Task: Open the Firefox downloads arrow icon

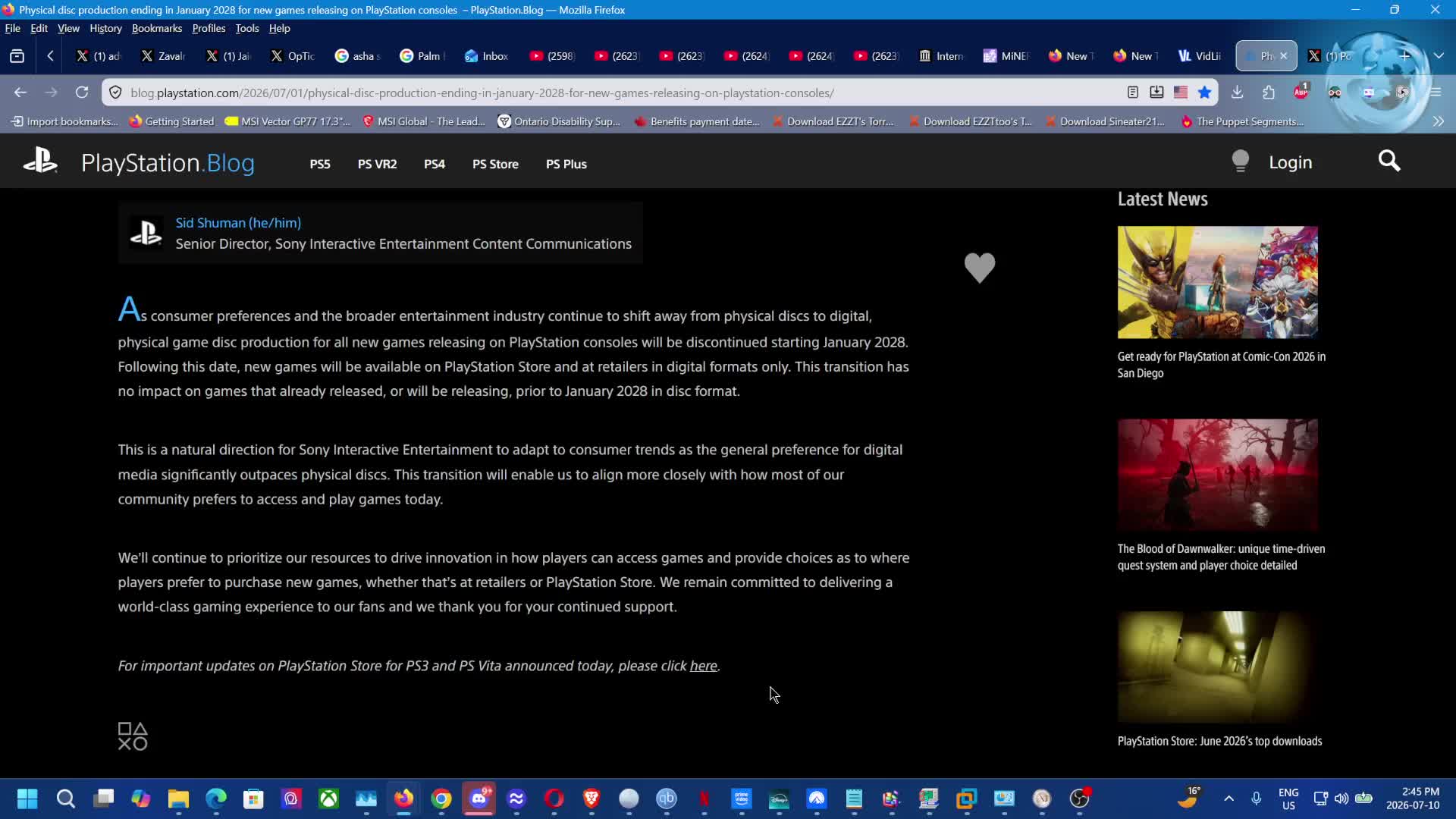Action: click(1237, 93)
